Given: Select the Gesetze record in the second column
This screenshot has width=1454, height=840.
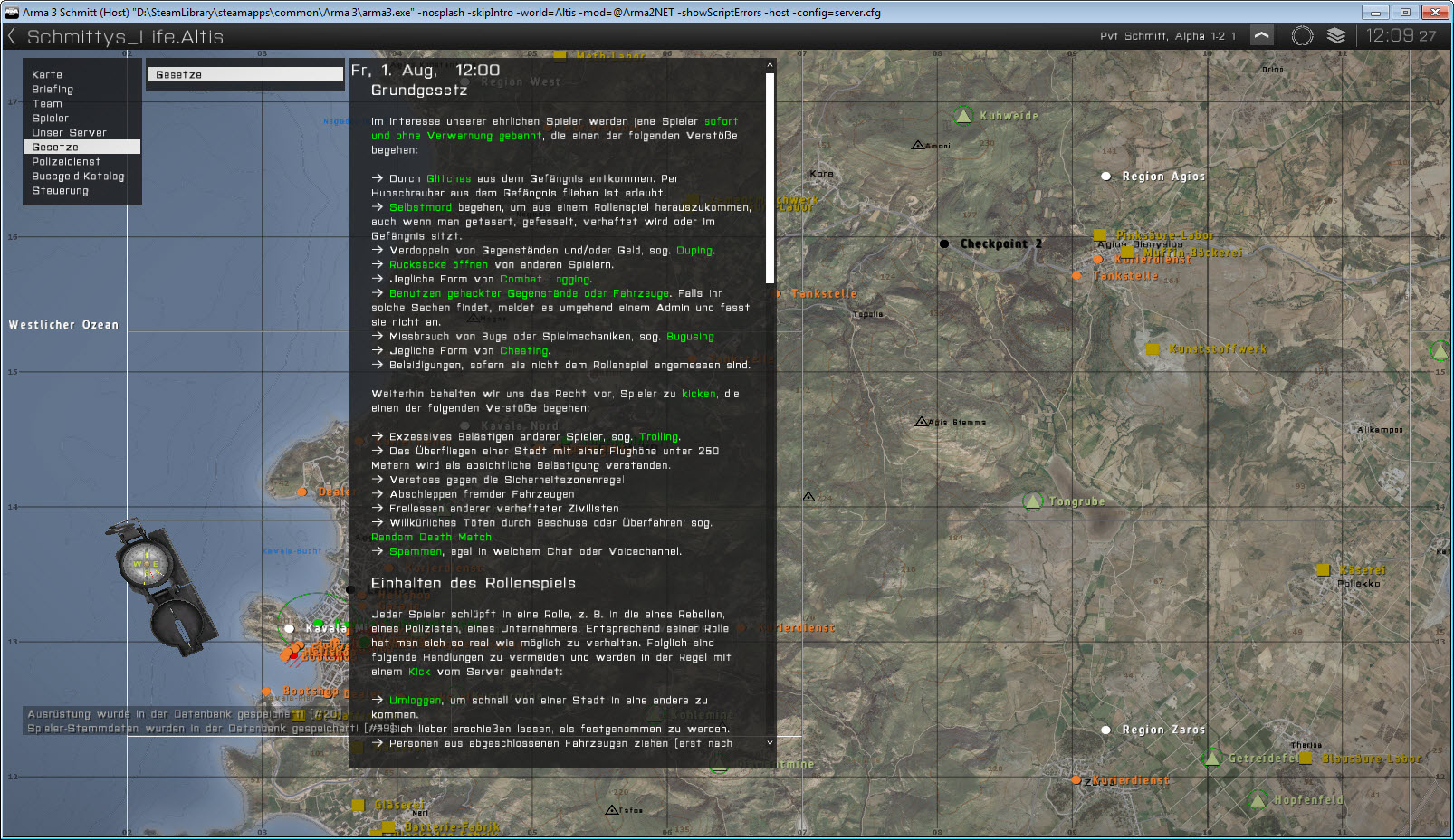Looking at the screenshot, I should coord(245,75).
